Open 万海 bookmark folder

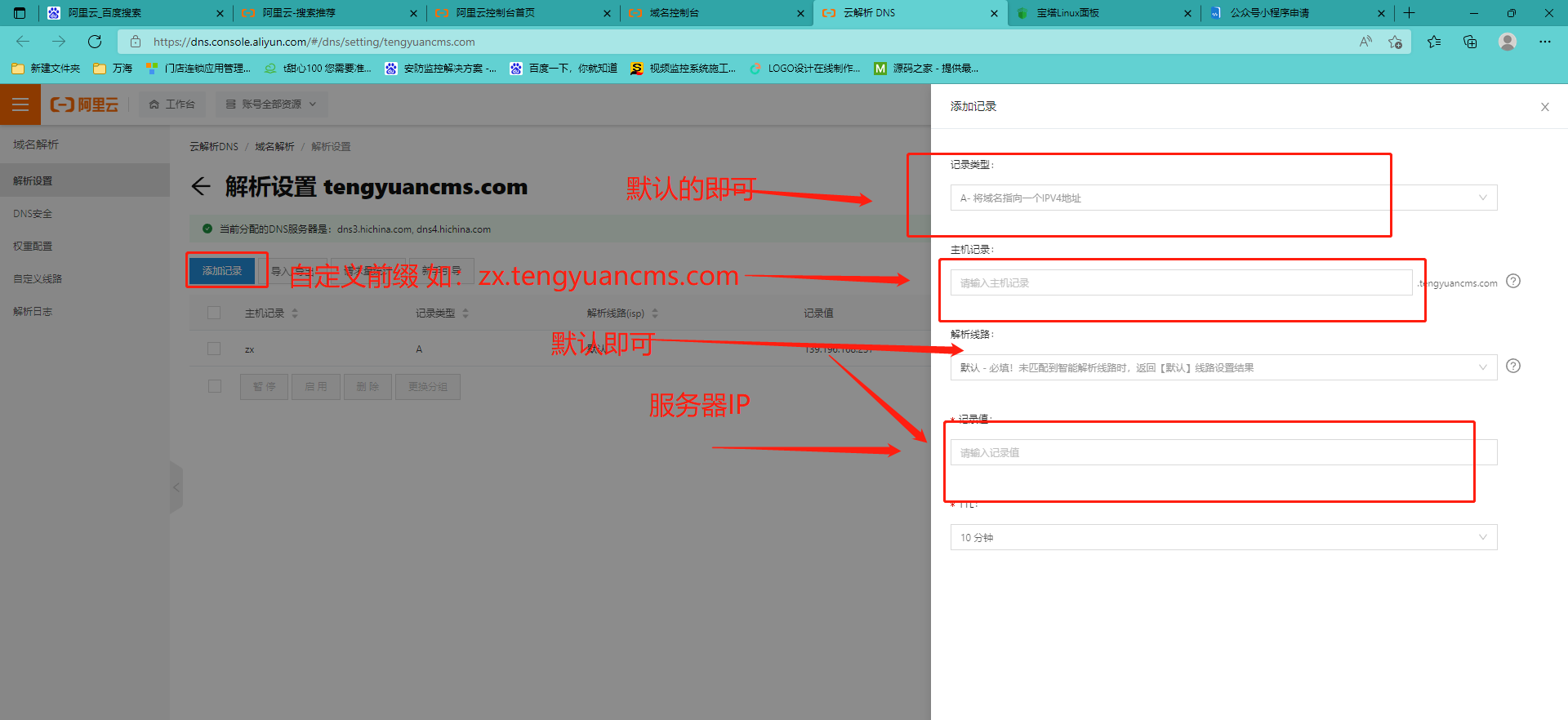pos(113,69)
